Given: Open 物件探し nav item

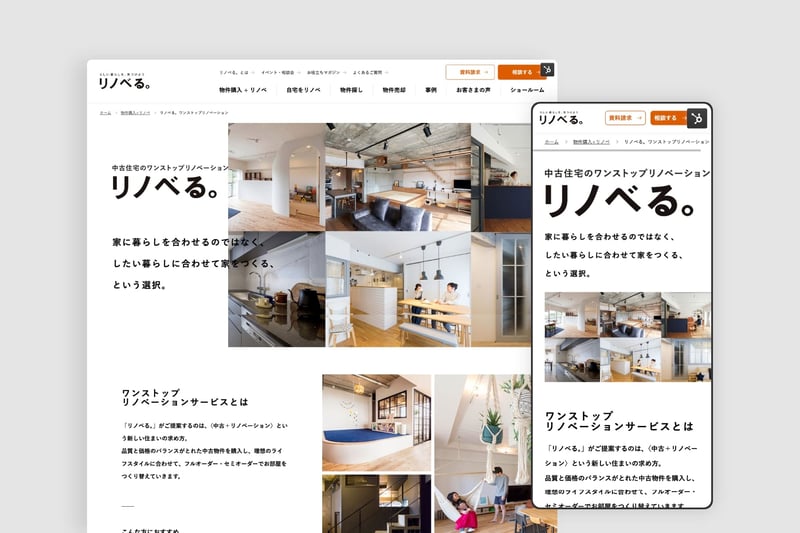Looking at the screenshot, I should pyautogui.click(x=352, y=90).
